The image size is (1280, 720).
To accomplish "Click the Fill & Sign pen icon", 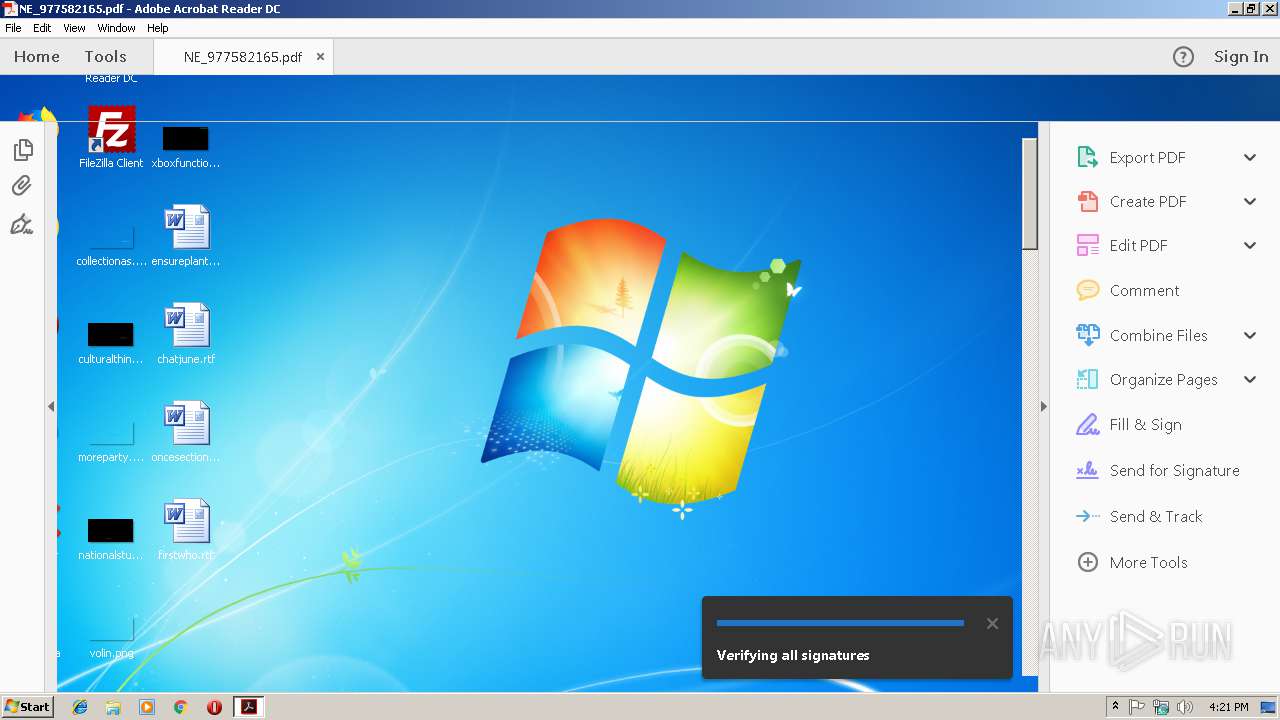I will coord(1087,424).
